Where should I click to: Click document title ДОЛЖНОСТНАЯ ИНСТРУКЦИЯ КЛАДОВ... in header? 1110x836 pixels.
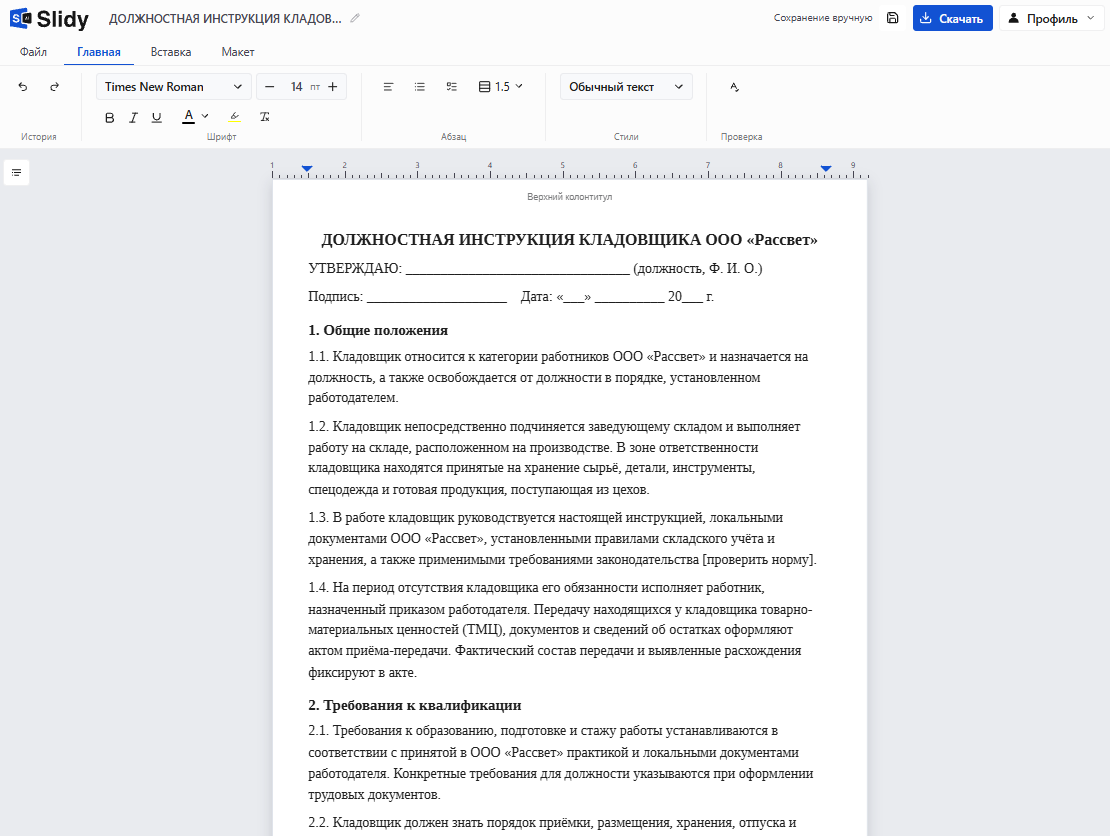coord(225,18)
